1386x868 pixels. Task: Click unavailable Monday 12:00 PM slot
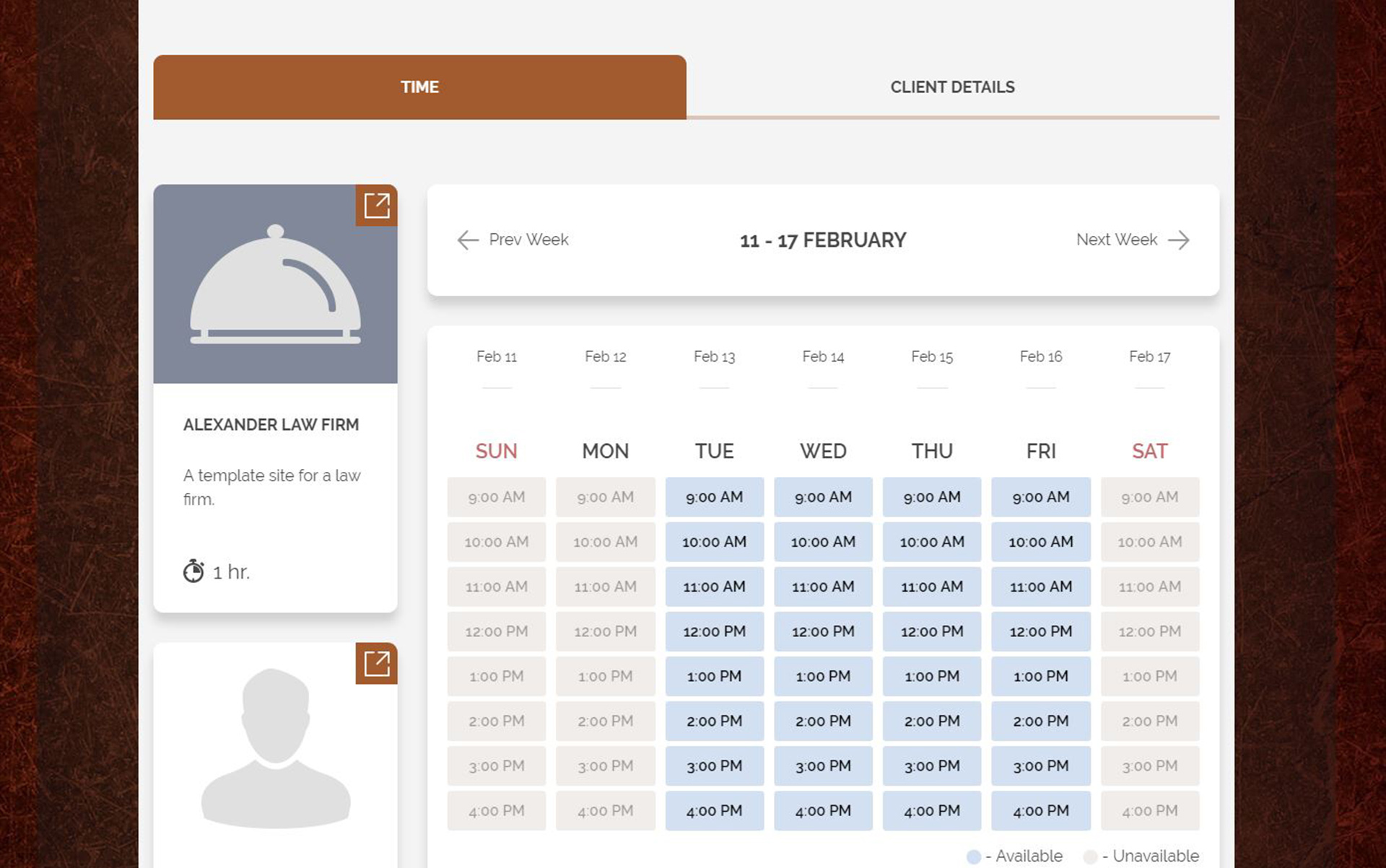point(606,631)
